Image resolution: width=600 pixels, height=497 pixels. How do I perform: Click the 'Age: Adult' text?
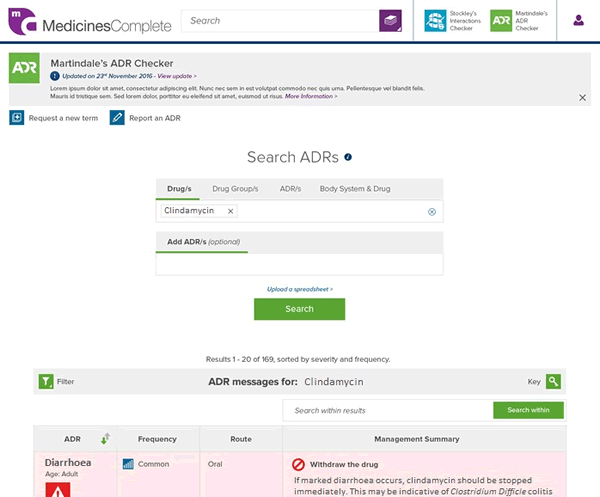[61, 474]
